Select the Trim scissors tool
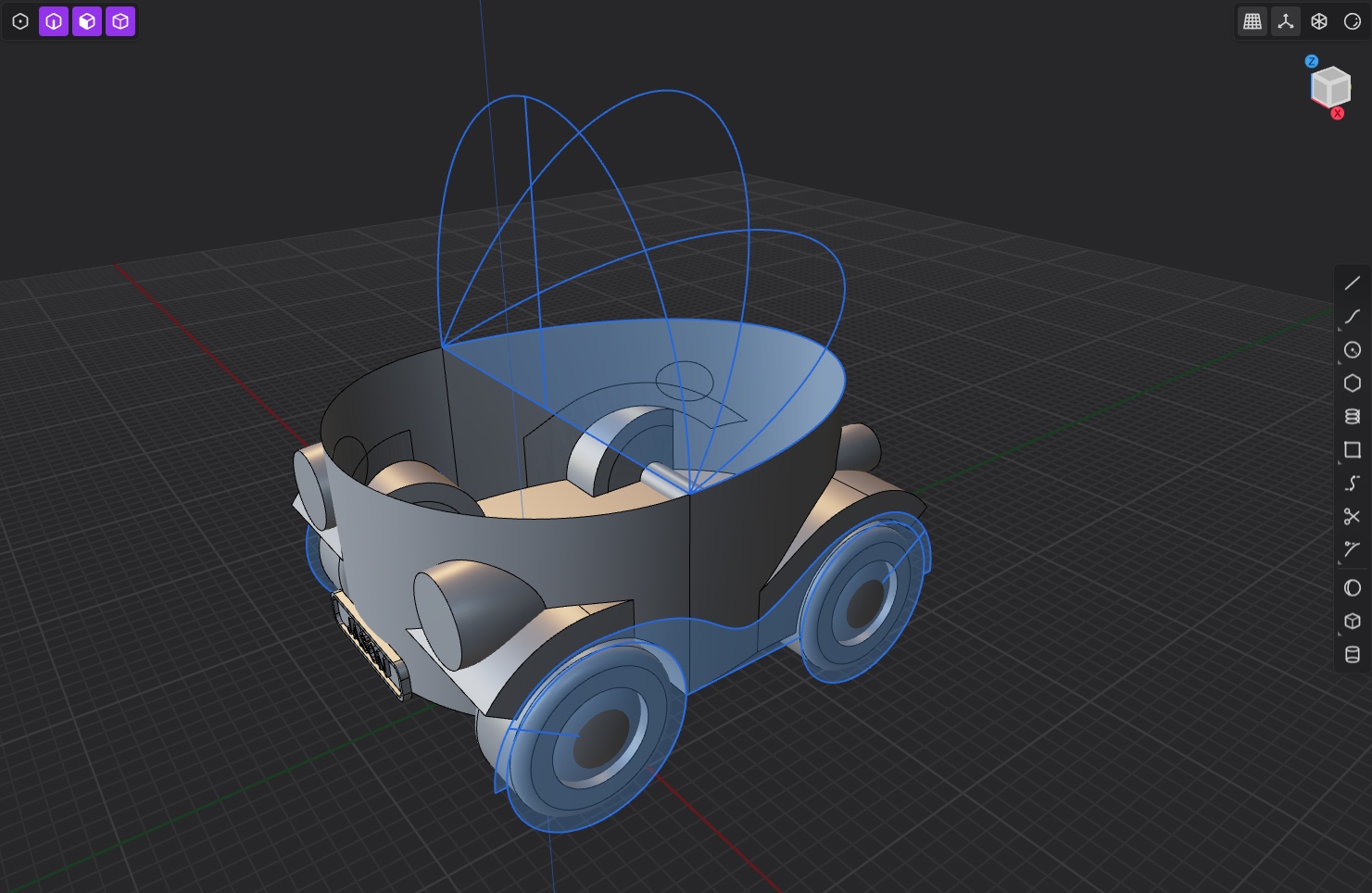Viewport: 1372px width, 893px height. coord(1353,517)
